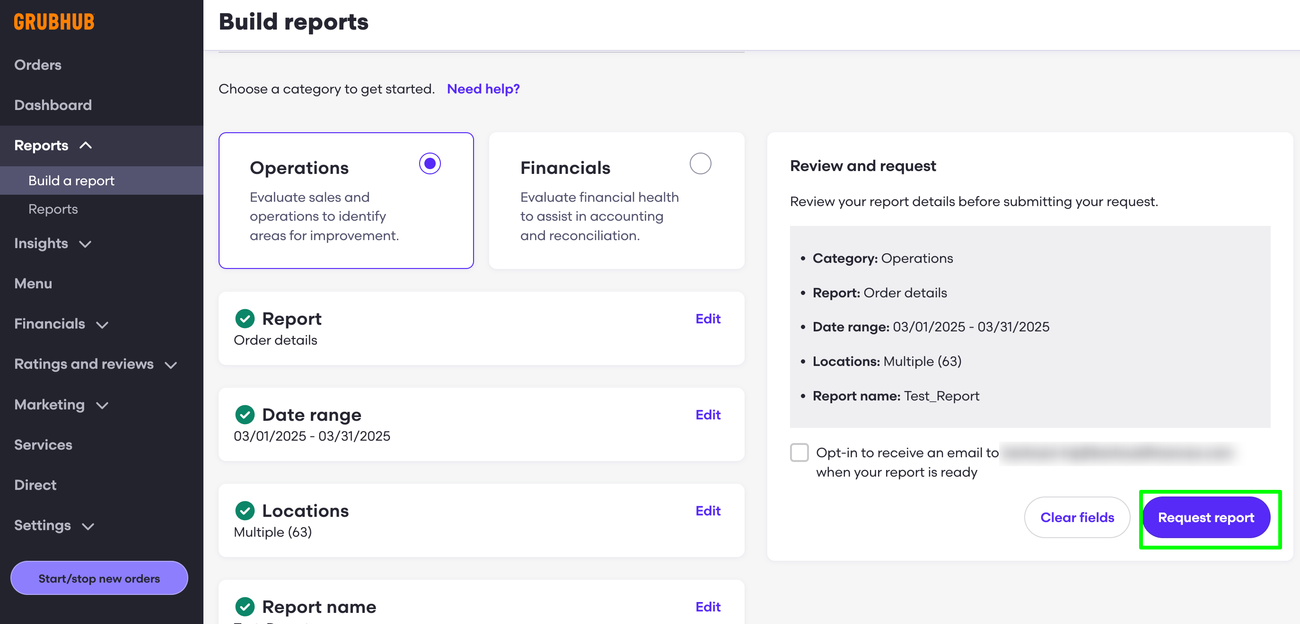Edit the Report section
Image resolution: width=1300 pixels, height=624 pixels.
[708, 319]
